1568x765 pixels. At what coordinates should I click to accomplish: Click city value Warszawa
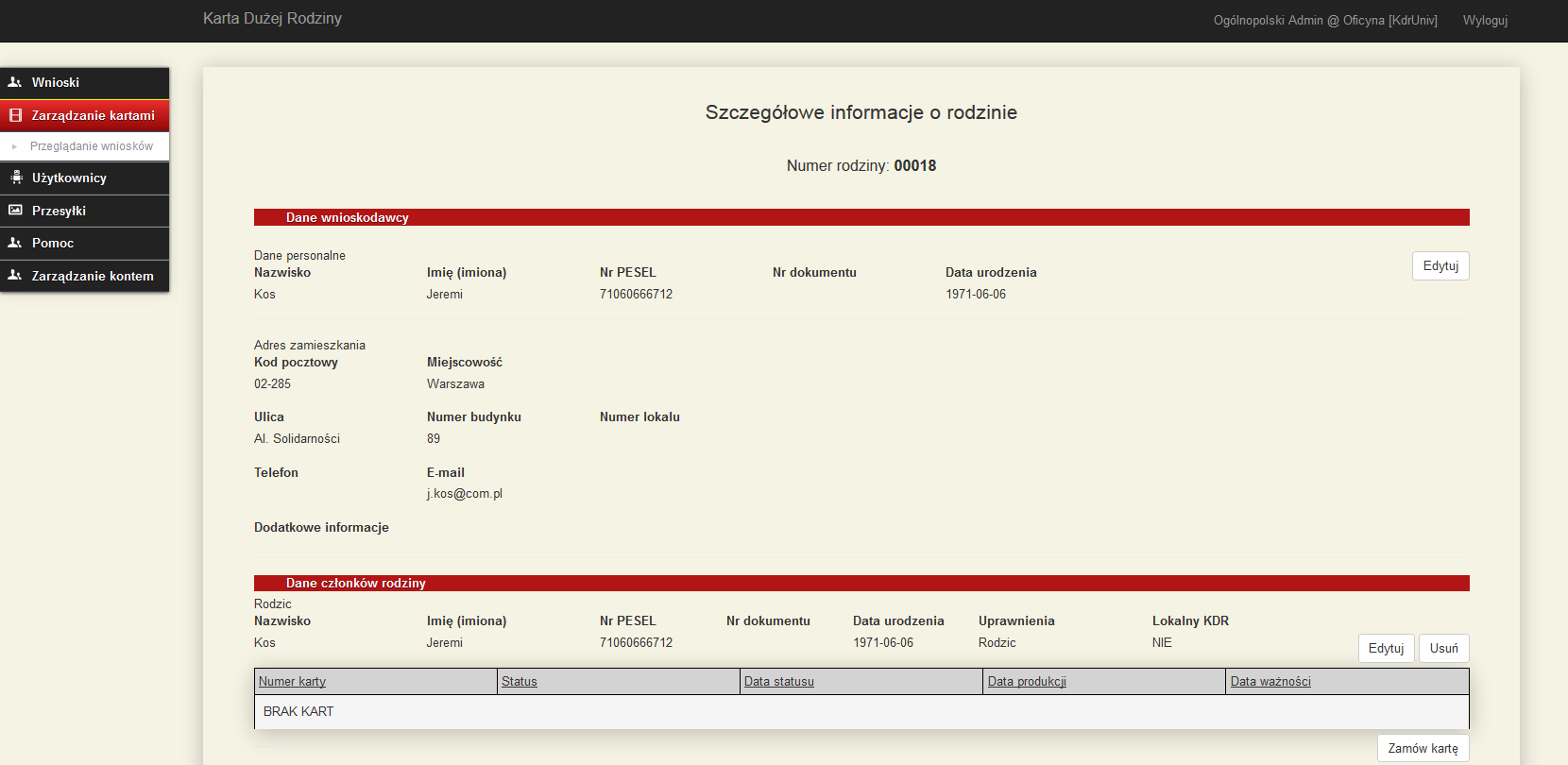click(455, 383)
